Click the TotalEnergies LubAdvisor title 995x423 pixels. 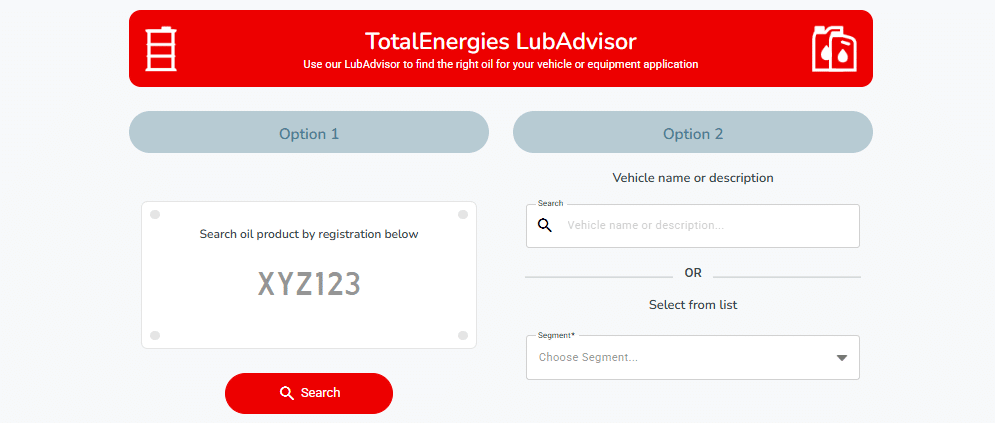[501, 42]
